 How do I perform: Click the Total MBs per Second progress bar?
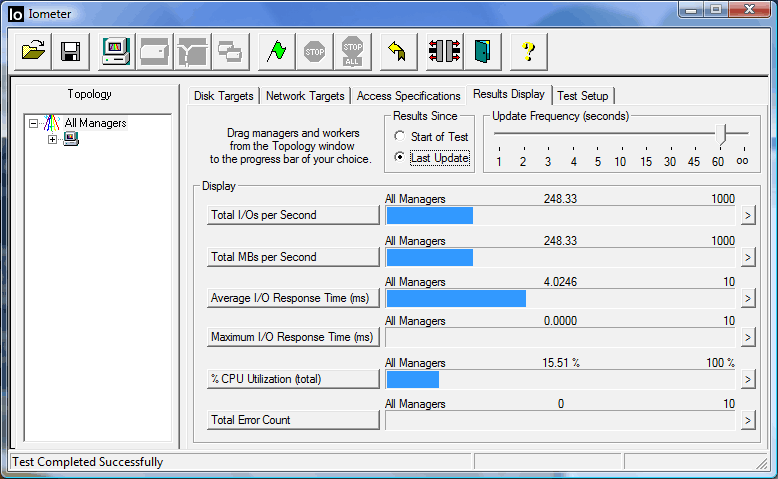(x=560, y=257)
